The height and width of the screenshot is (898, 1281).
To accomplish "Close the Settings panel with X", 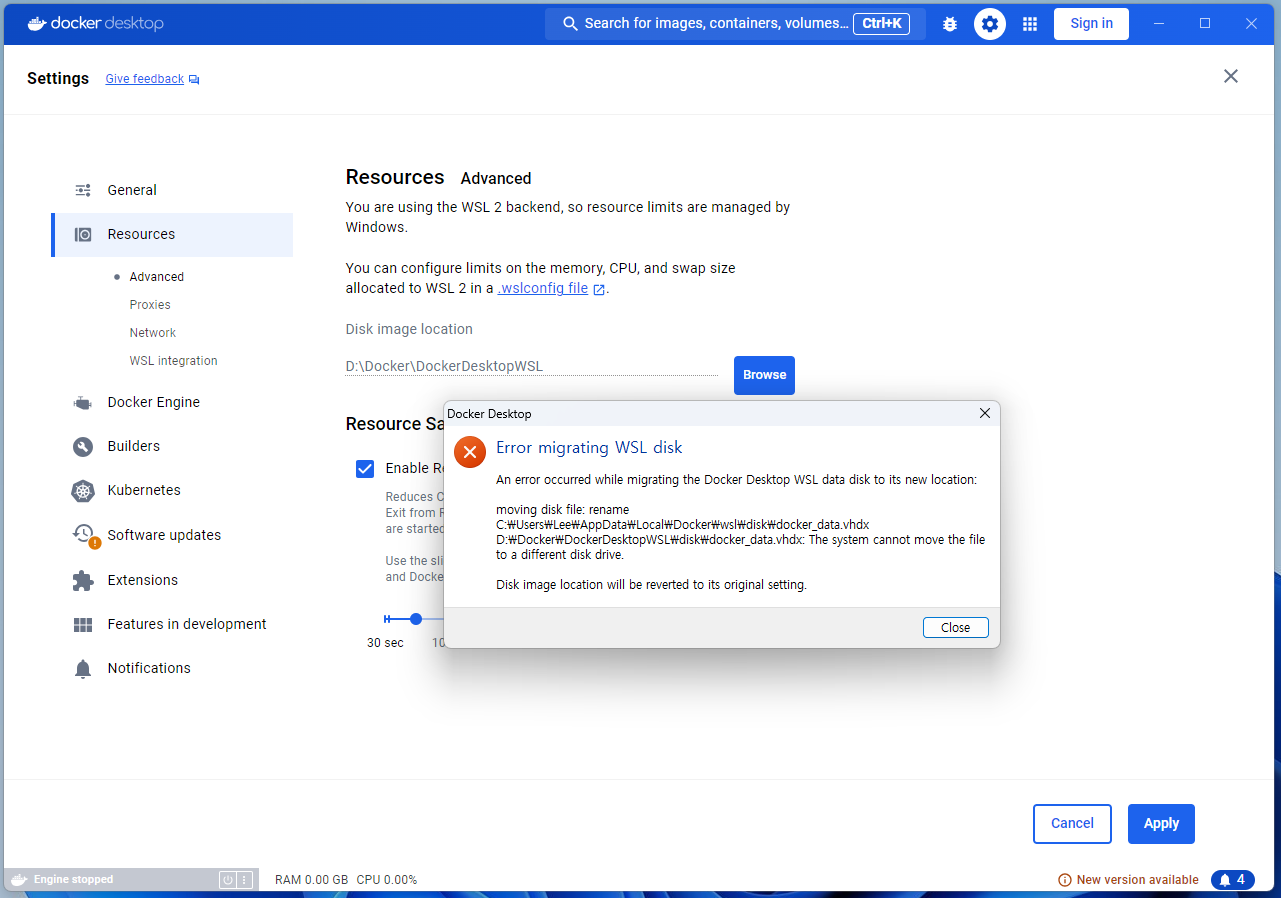I will tap(1231, 76).
